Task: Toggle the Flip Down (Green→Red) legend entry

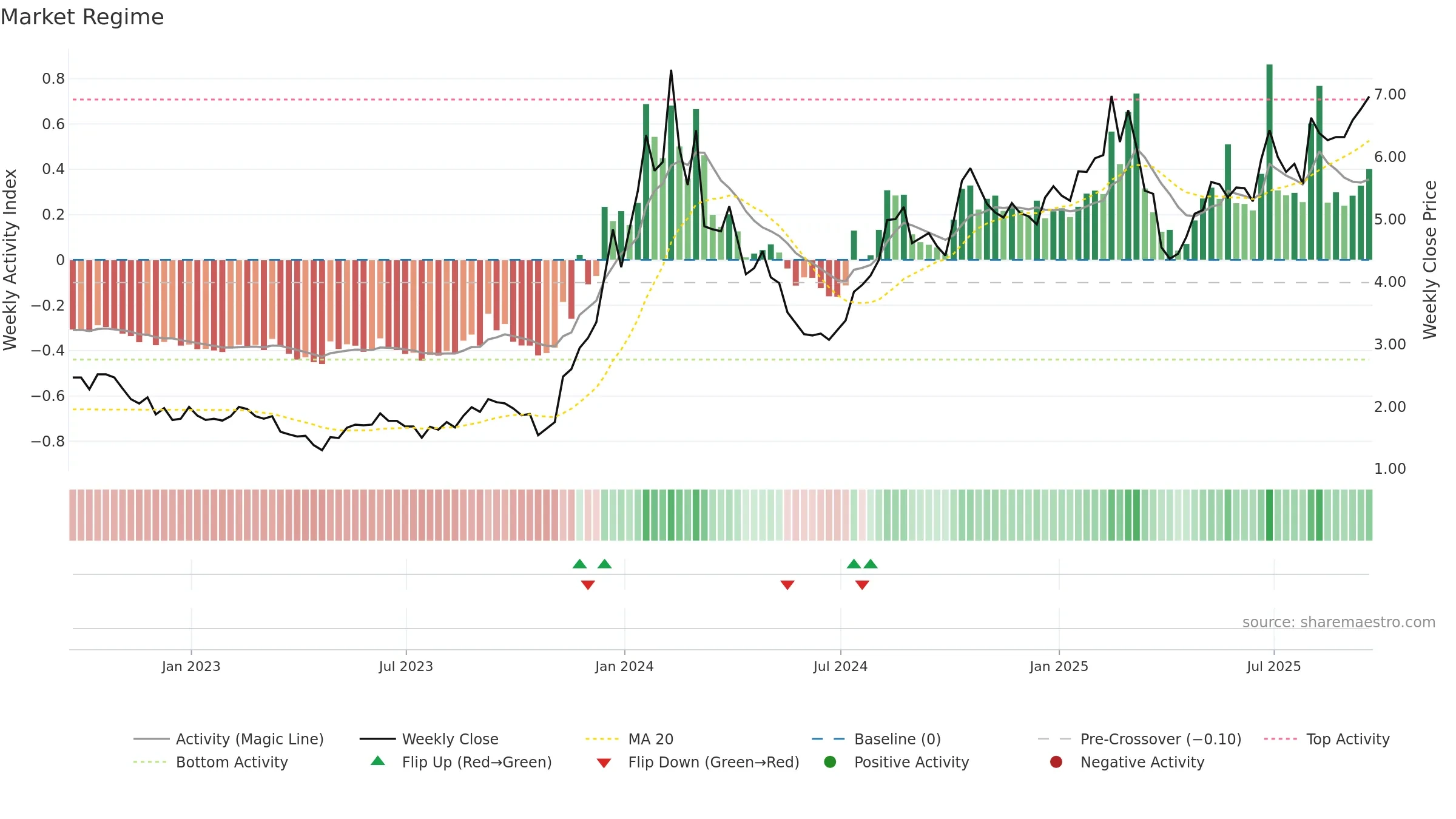Action: [x=698, y=762]
